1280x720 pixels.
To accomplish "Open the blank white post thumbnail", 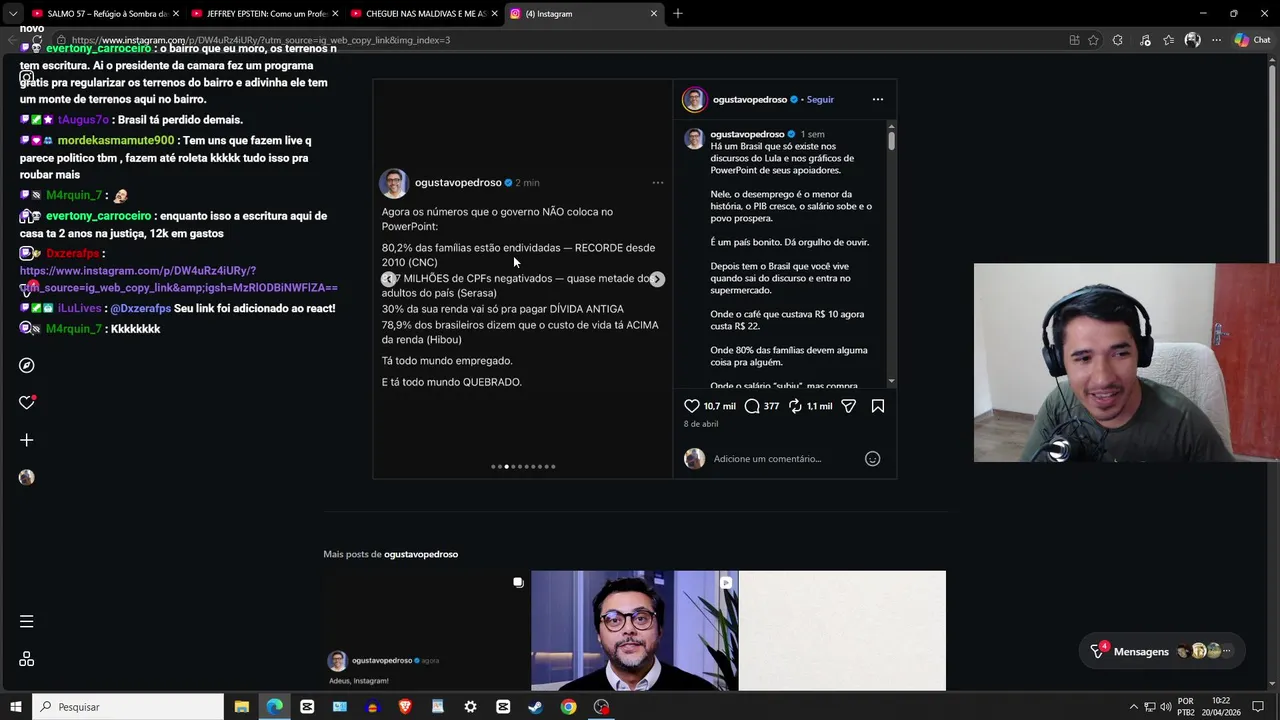I will [842, 631].
